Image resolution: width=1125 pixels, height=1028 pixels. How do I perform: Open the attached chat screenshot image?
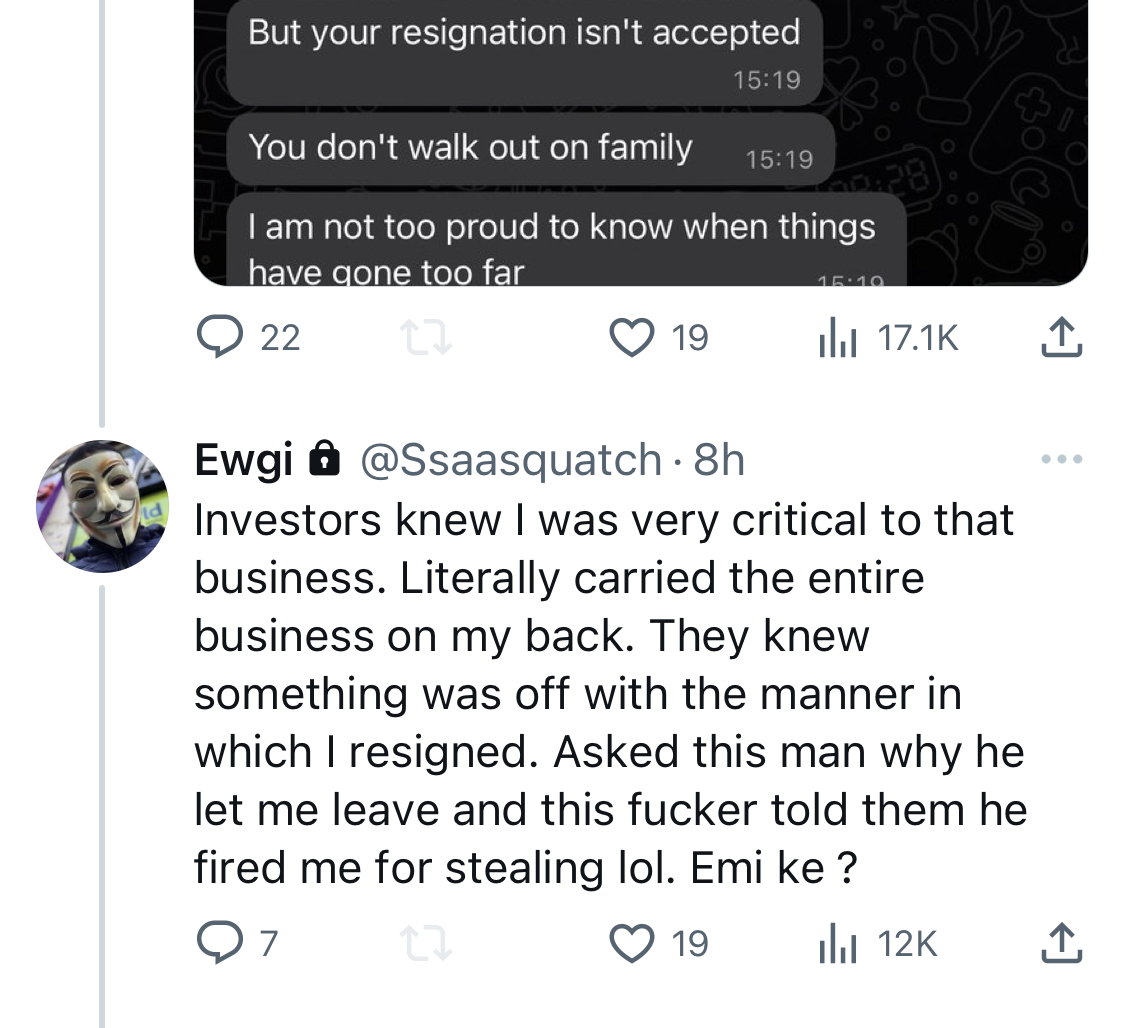pyautogui.click(x=641, y=143)
